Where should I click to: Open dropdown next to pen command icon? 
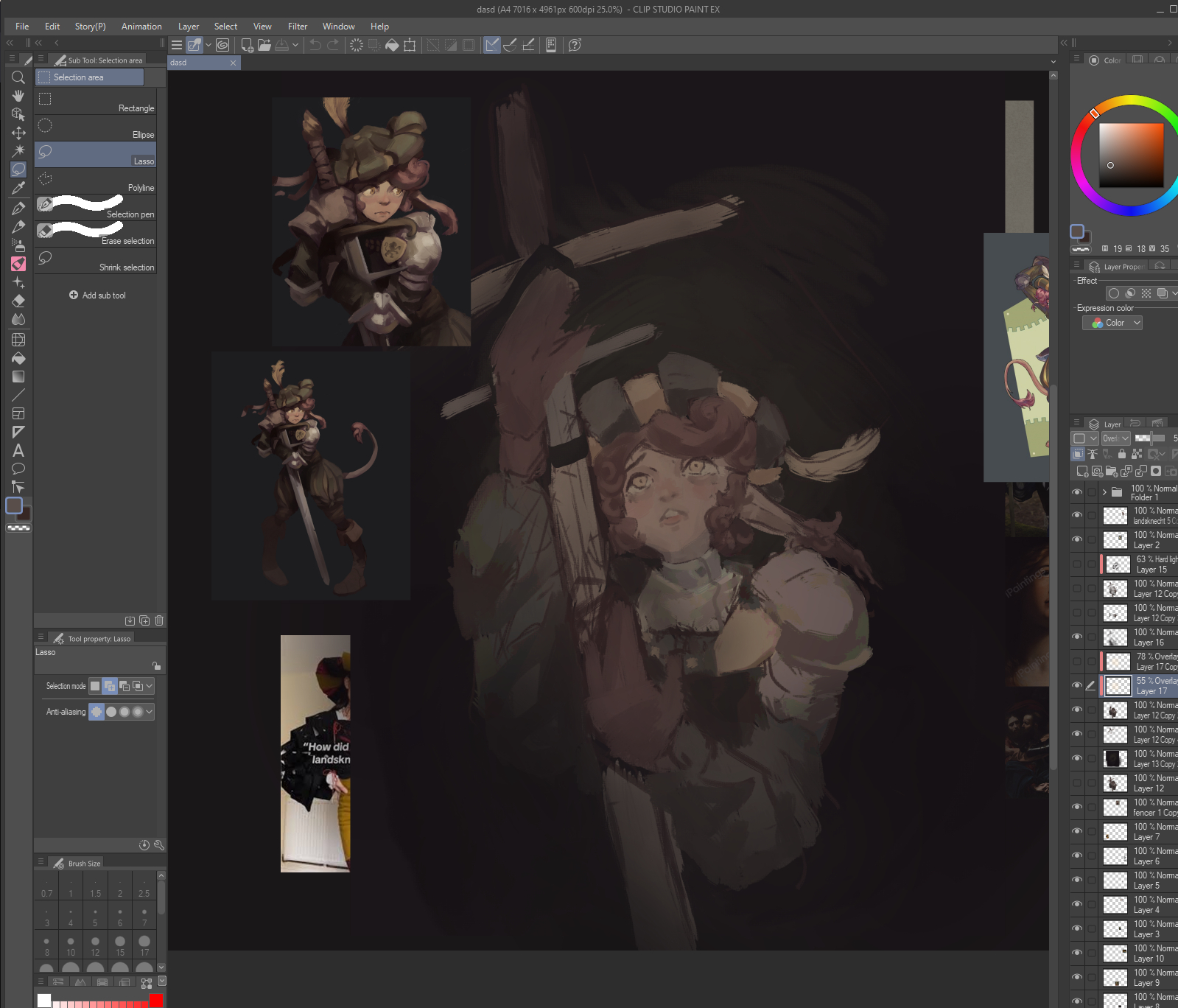(208, 45)
